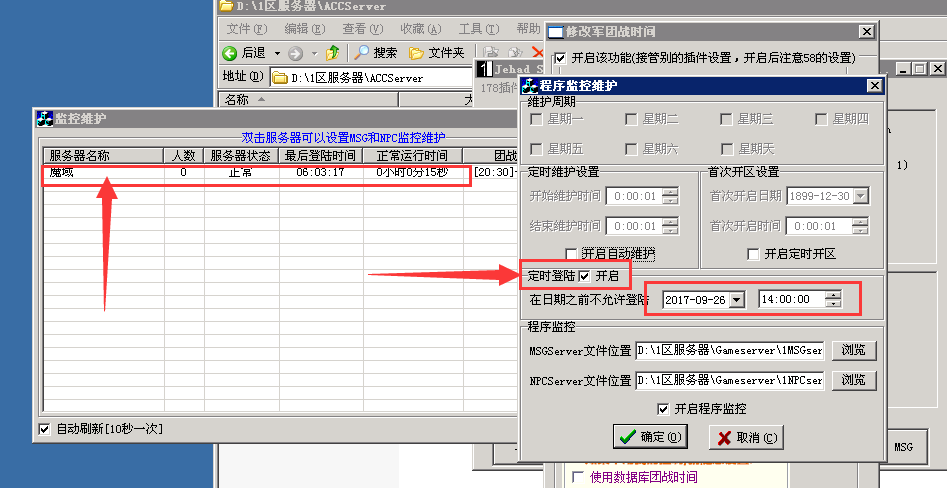Click the Search magnifier icon

click(x=361, y=53)
